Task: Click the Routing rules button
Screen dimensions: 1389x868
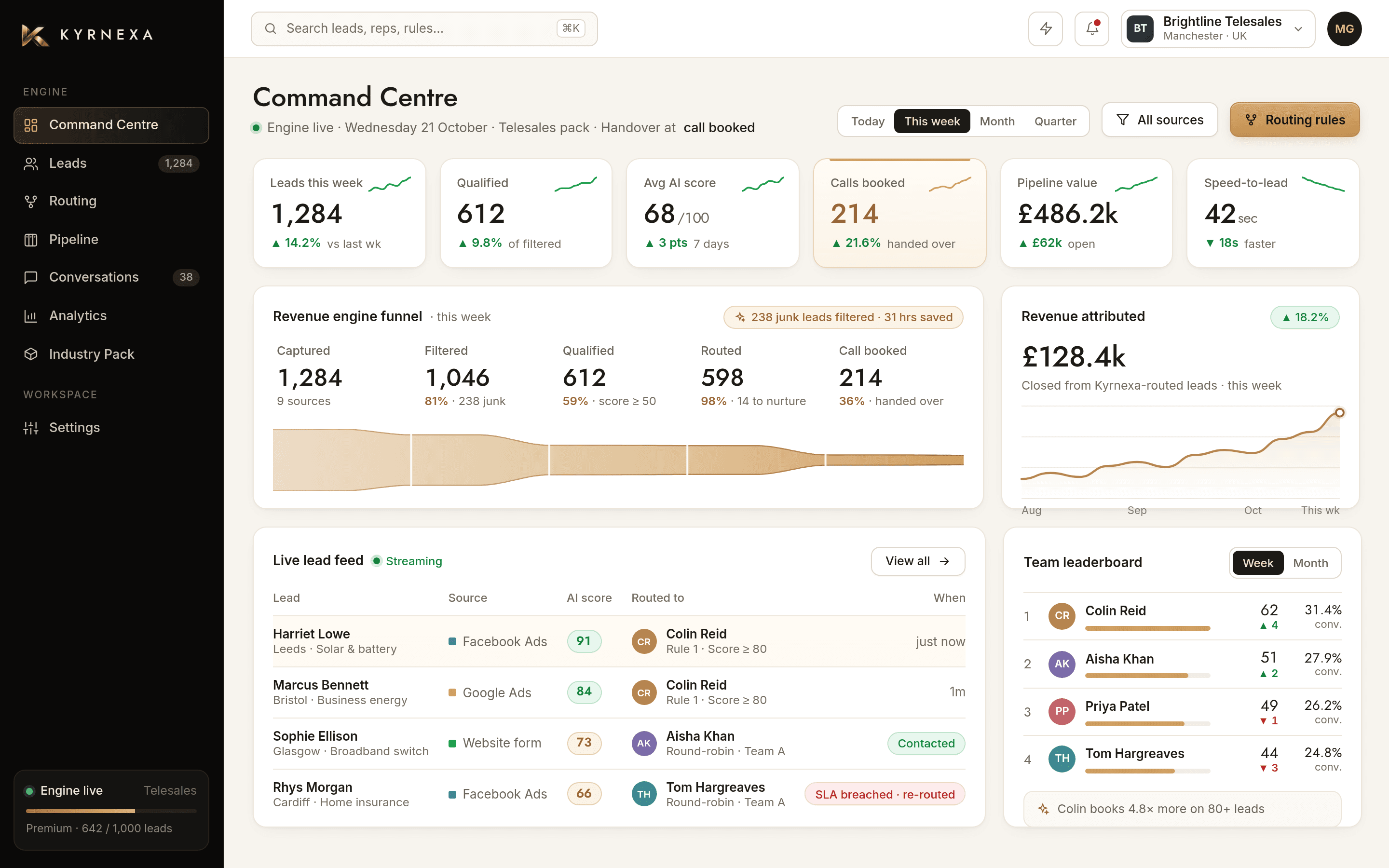Action: coord(1295,120)
